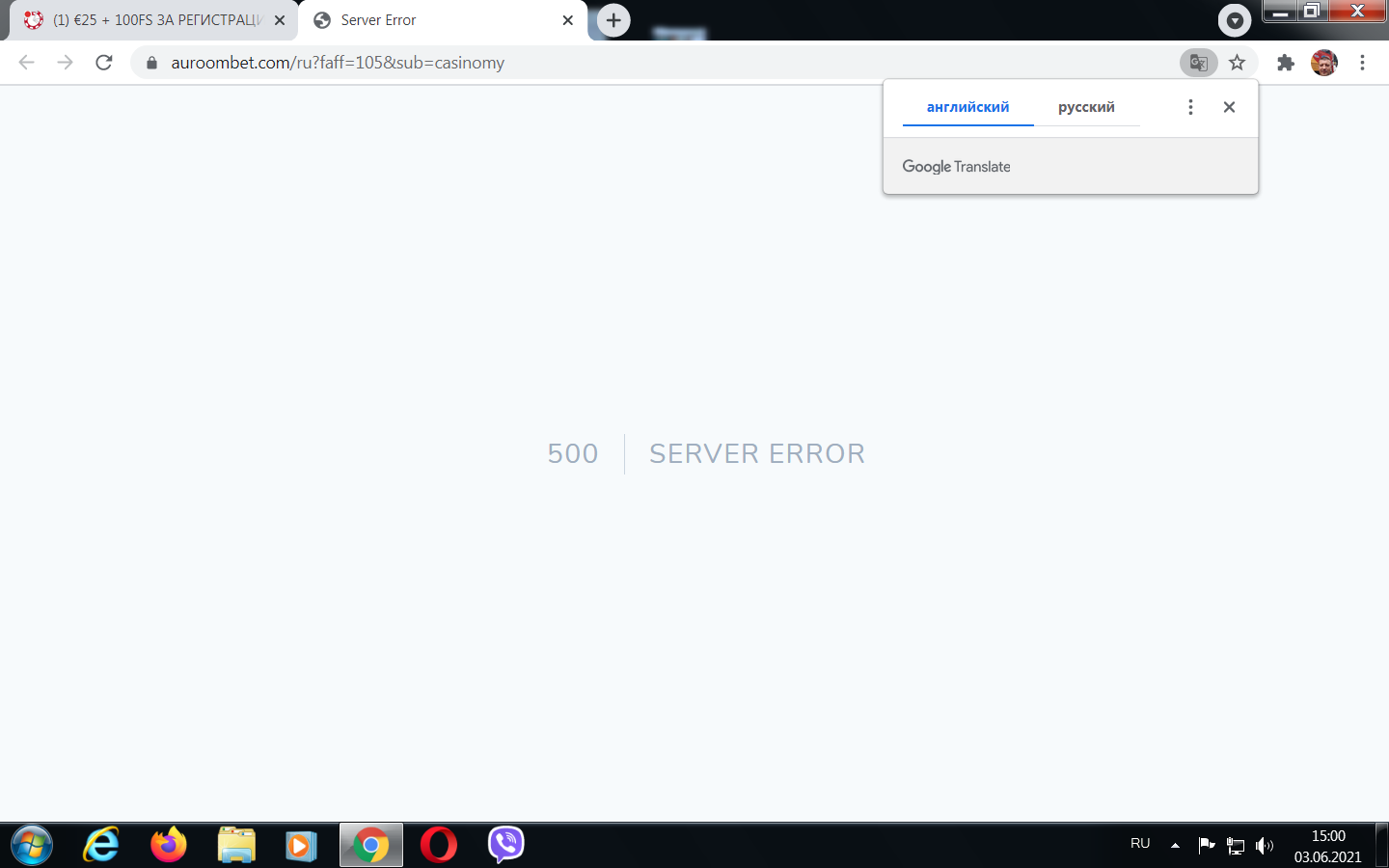Viewport: 1389px width, 868px height.
Task: Close the Google Translate popup
Action: point(1229,107)
